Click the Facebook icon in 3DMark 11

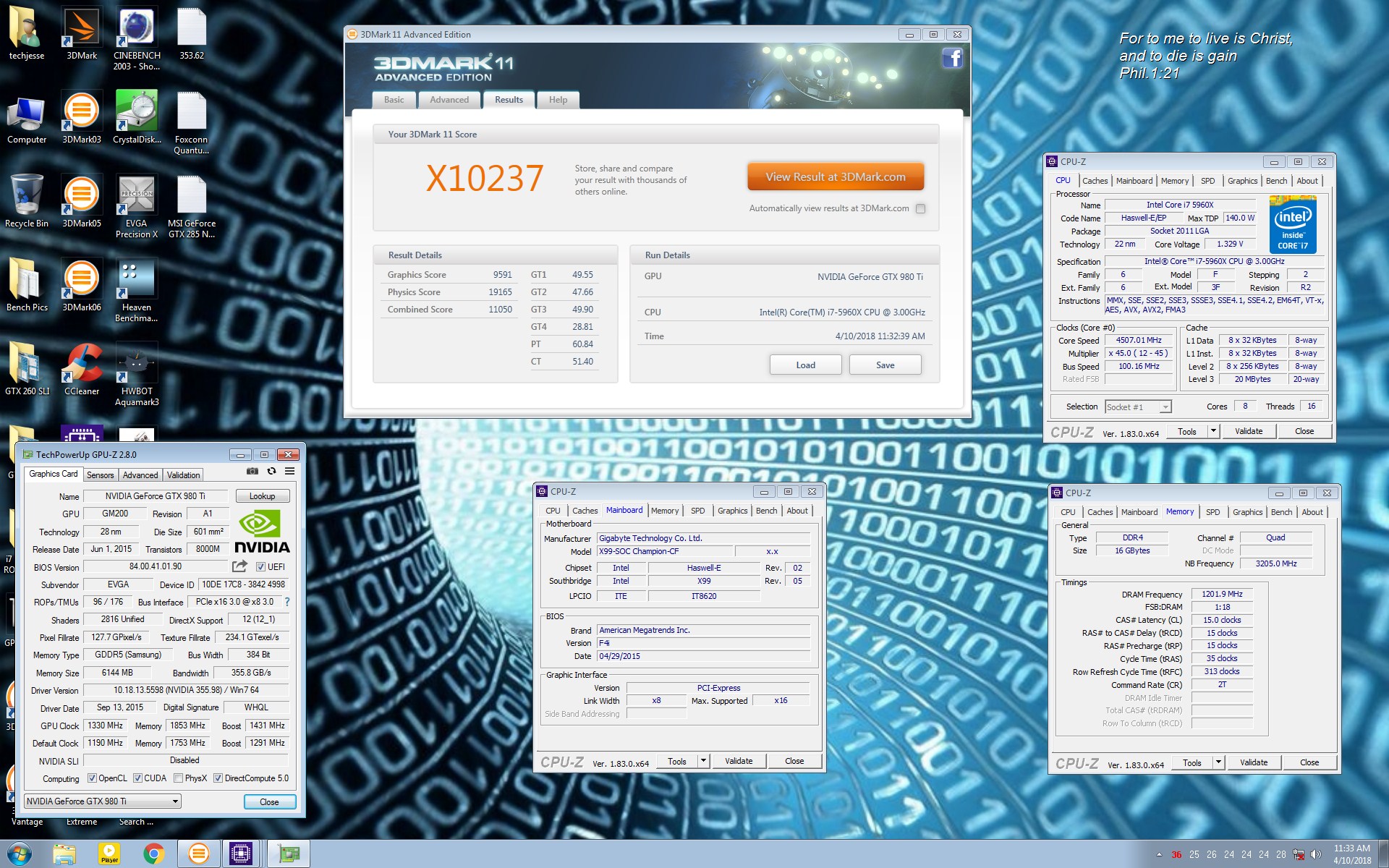pos(952,58)
